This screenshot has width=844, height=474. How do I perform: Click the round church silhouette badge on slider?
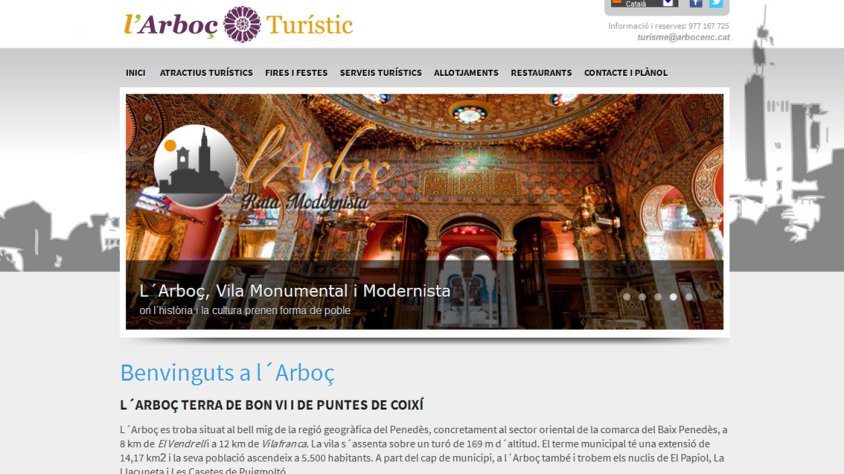195,166
